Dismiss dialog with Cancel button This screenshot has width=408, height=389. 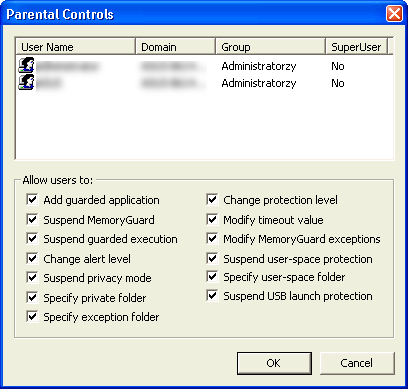tap(357, 363)
